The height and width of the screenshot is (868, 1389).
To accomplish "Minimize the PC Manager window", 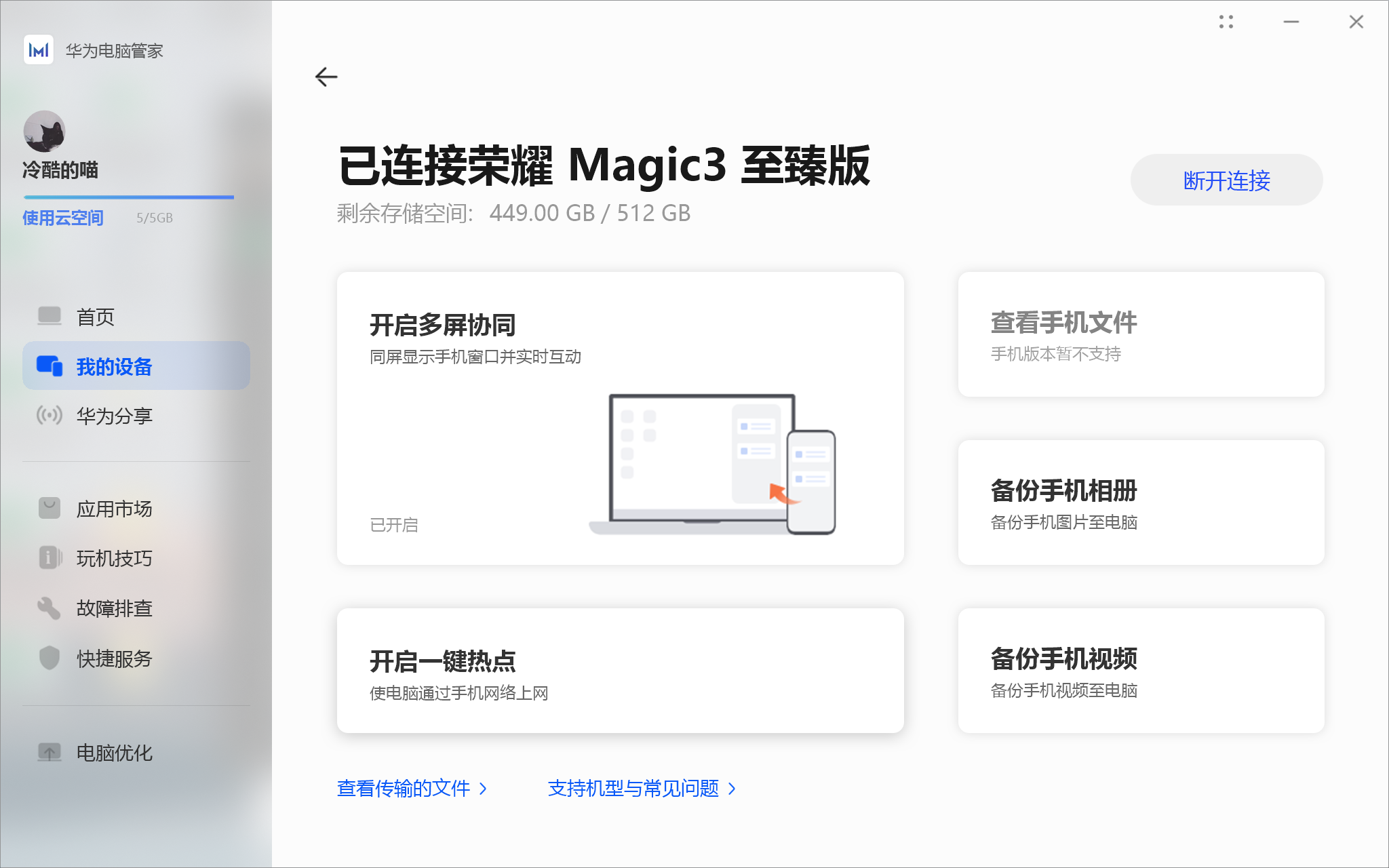I will (1291, 22).
